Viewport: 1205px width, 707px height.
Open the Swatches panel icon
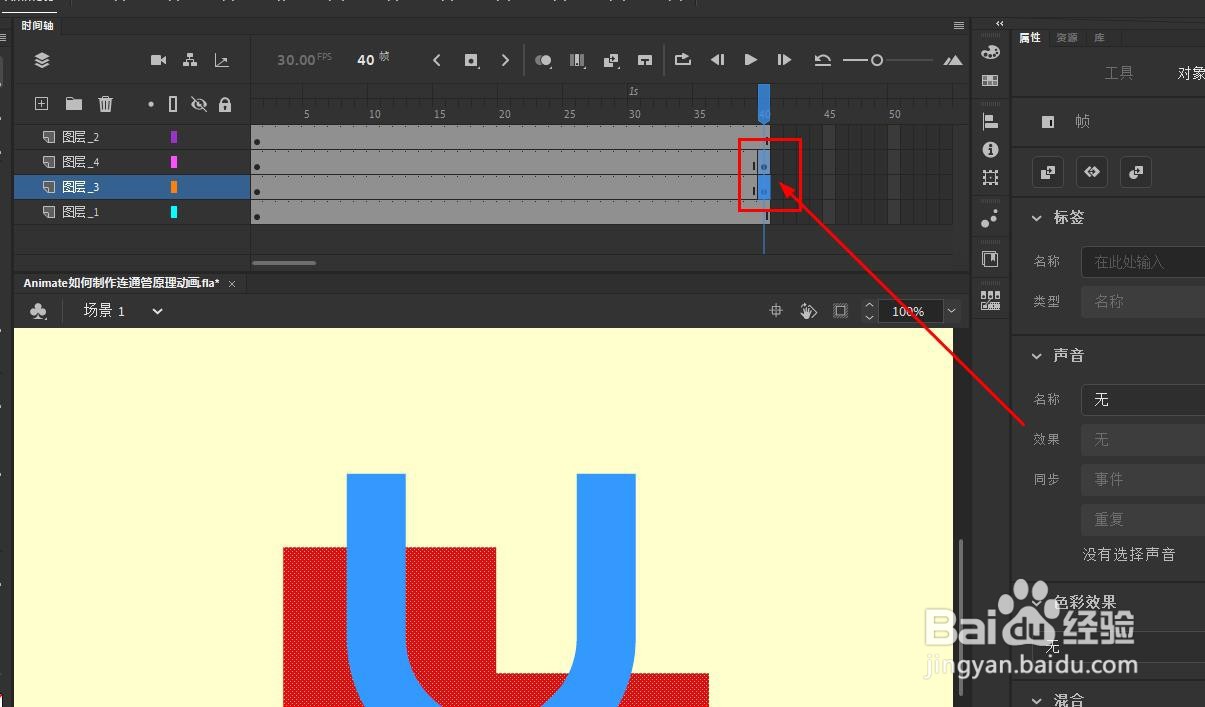click(x=990, y=80)
